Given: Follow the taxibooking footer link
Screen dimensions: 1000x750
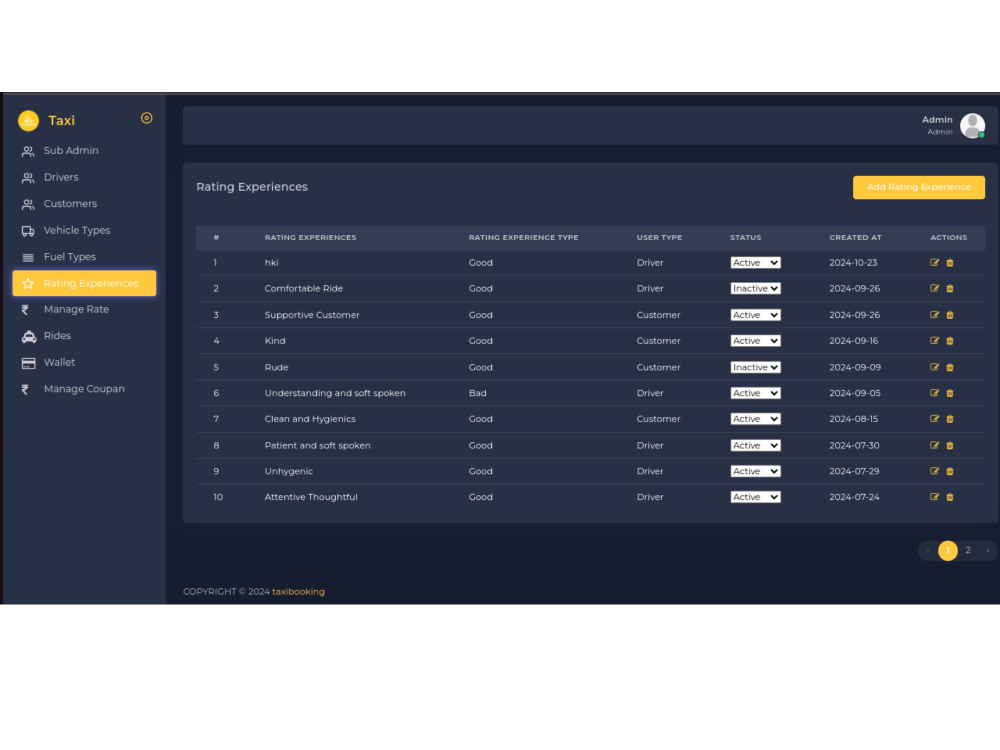Looking at the screenshot, I should point(298,592).
